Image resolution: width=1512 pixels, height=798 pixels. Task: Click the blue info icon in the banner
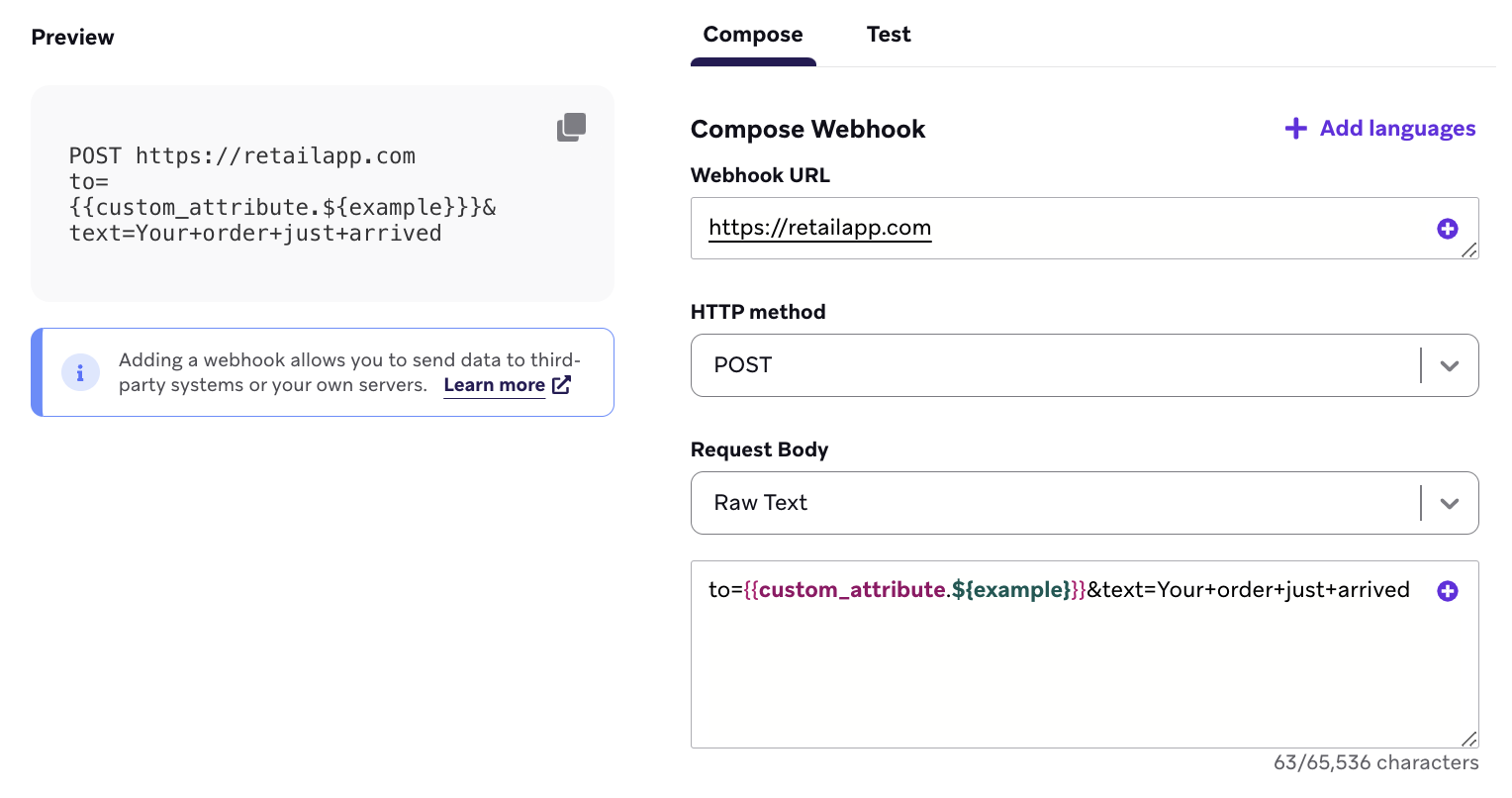coord(80,372)
